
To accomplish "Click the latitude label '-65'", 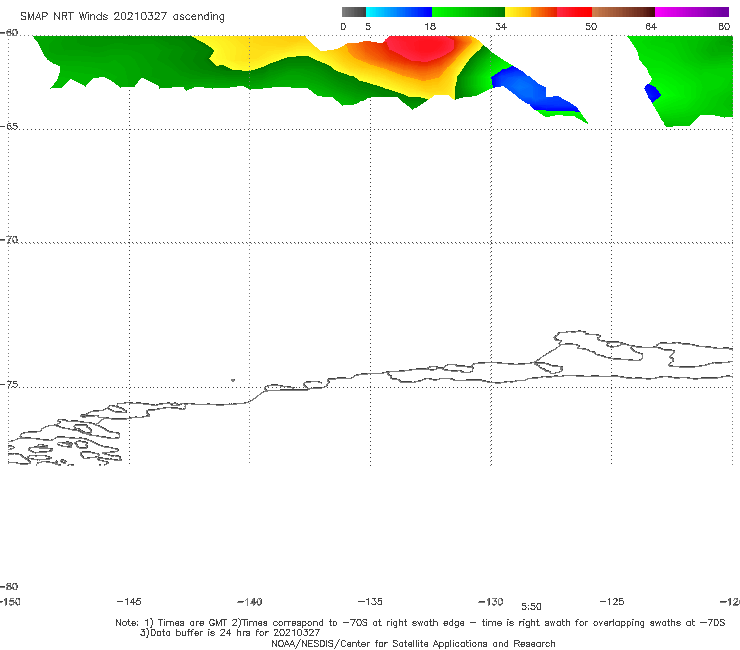I will pyautogui.click(x=9, y=127).
